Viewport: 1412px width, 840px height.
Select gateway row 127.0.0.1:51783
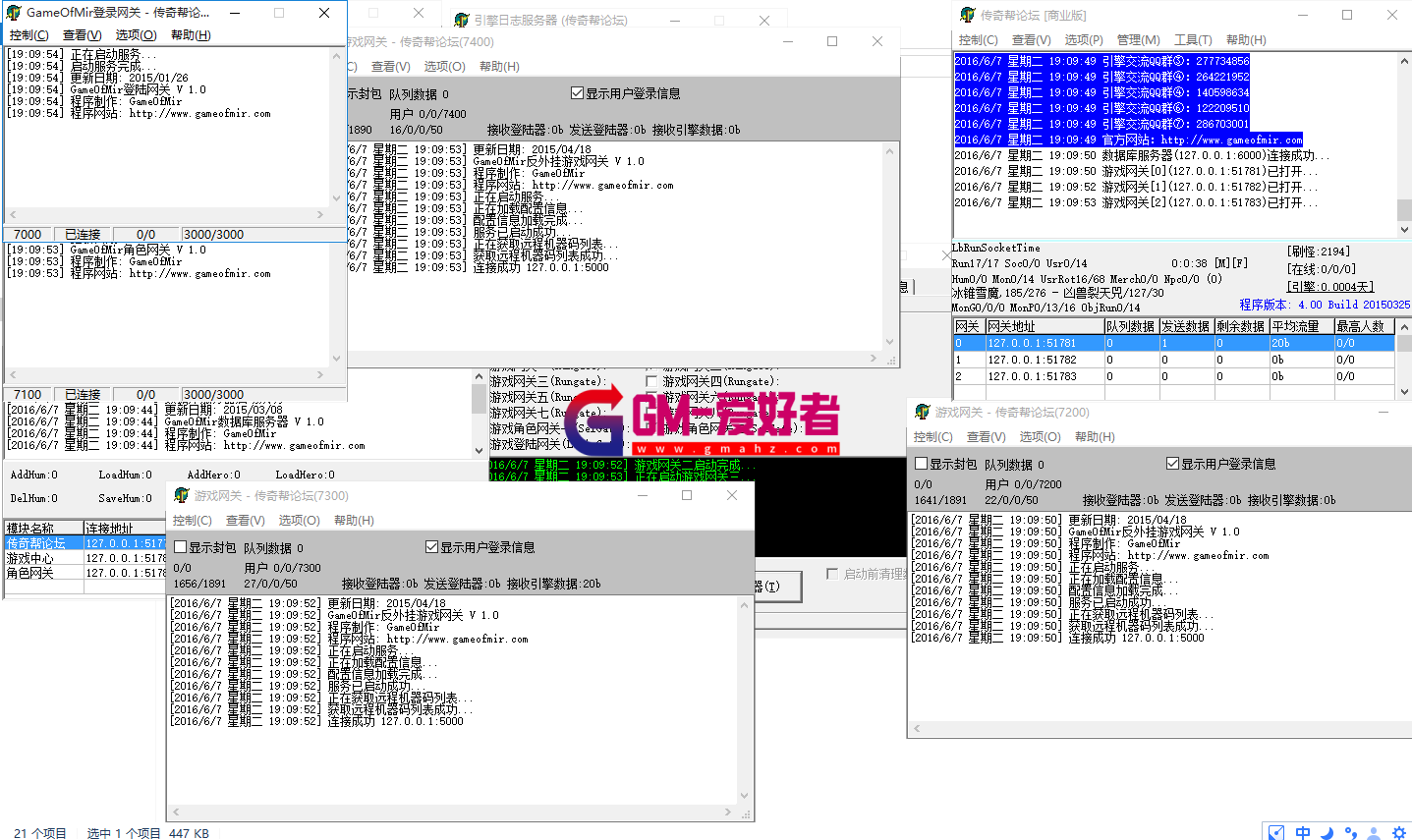pos(1173,376)
